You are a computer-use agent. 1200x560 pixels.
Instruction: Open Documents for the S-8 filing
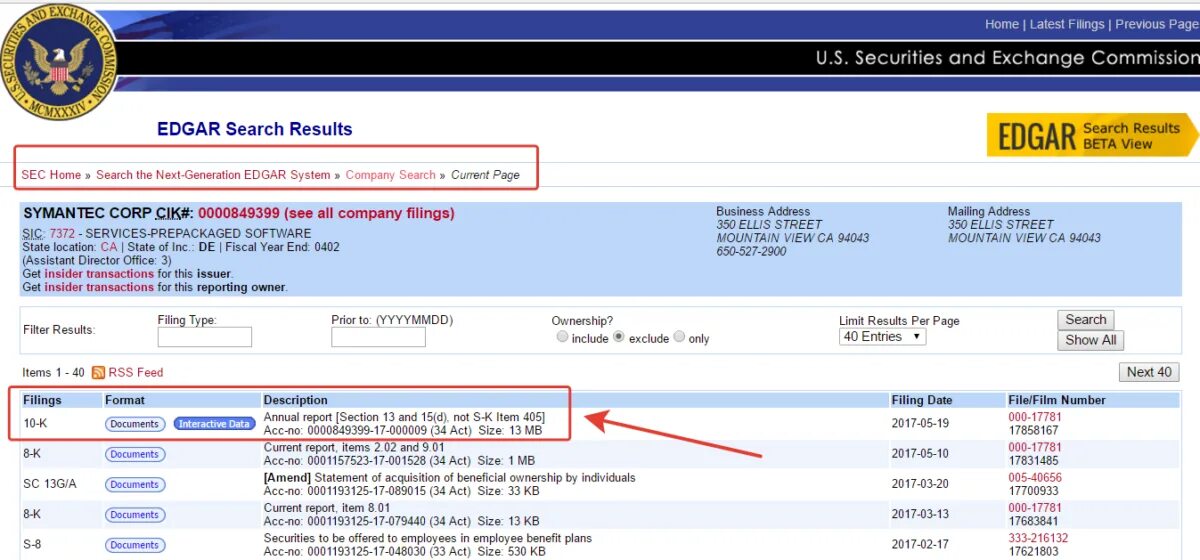tap(135, 545)
